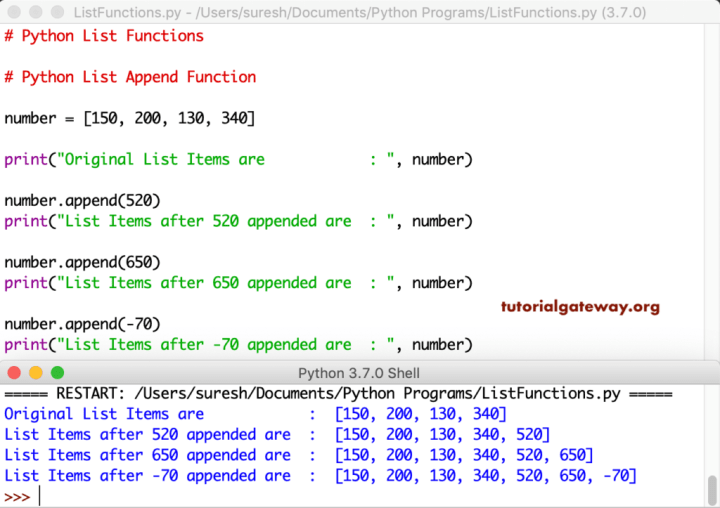Screen dimensions: 720x508
Task: Place cursor in 'number = [150, 200, 130, 340]' line
Action: click(x=129, y=119)
